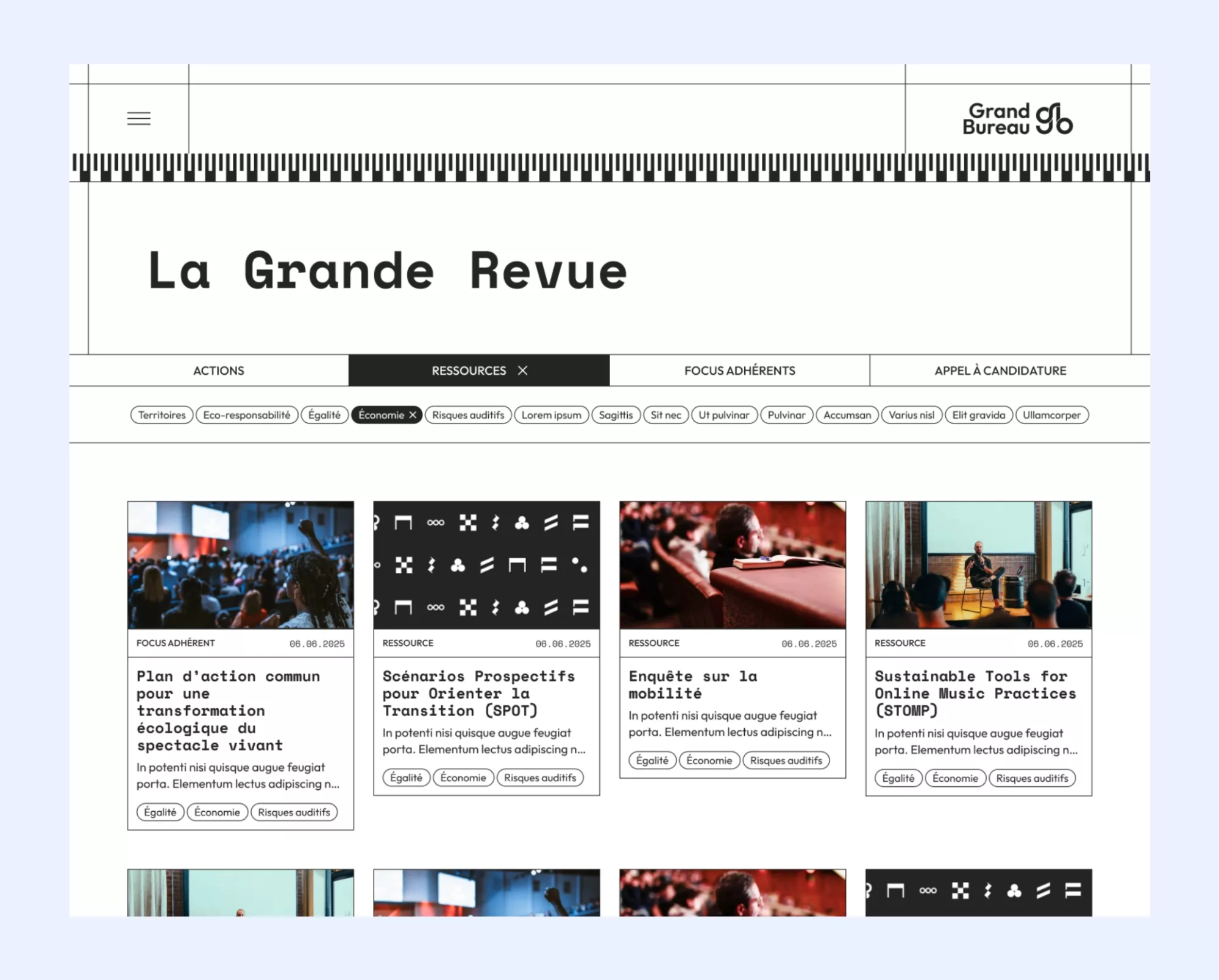This screenshot has height=980, width=1219.
Task: Click Égalité tag on Enquête mobilité card
Action: tap(652, 761)
